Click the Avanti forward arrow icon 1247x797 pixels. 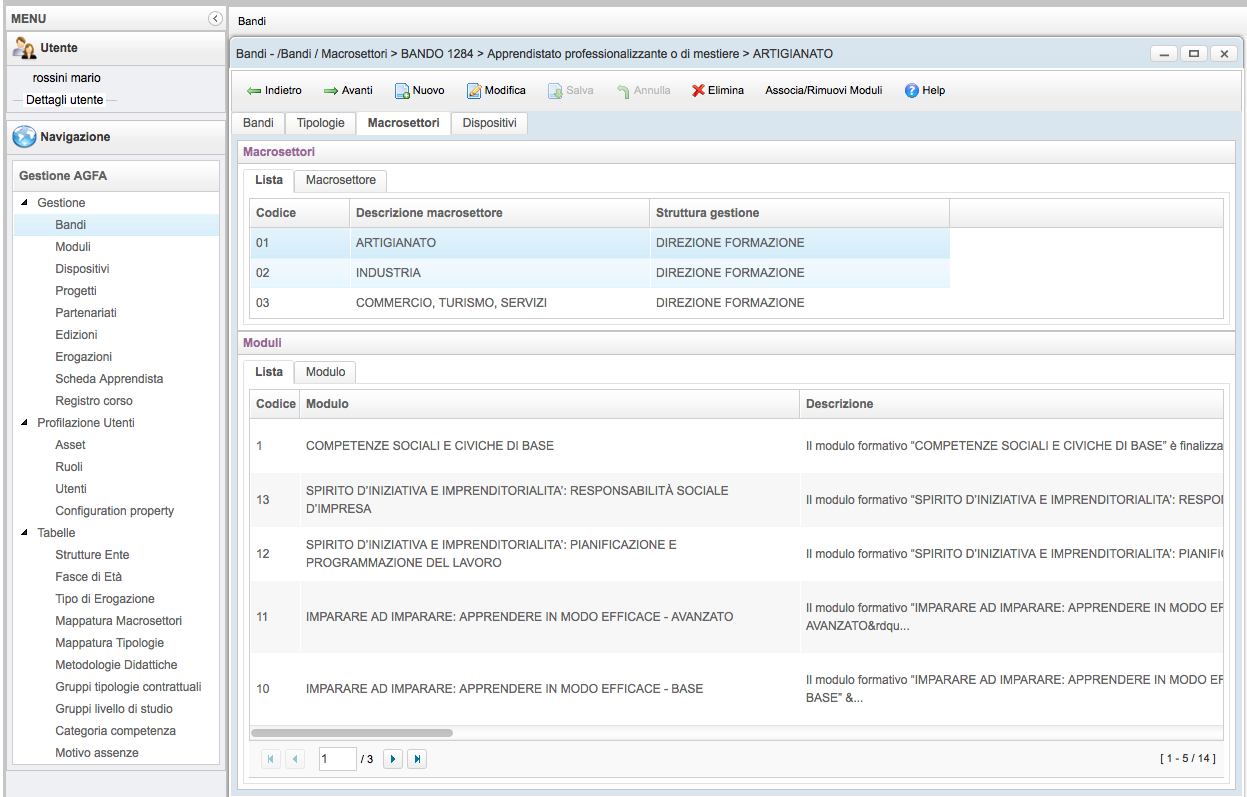point(331,91)
